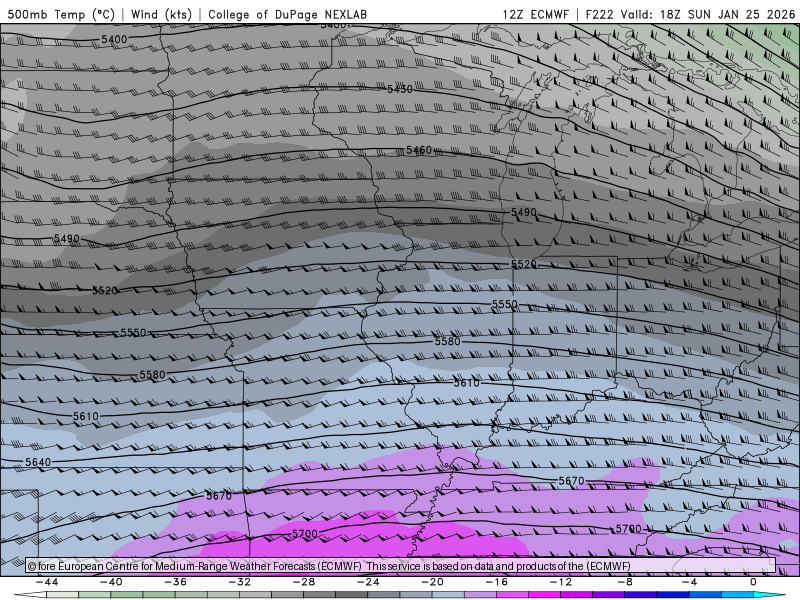Screen dimensions: 800x600
Task: Click the '500mb Temp (°C)' title text
Action: click(x=61, y=14)
